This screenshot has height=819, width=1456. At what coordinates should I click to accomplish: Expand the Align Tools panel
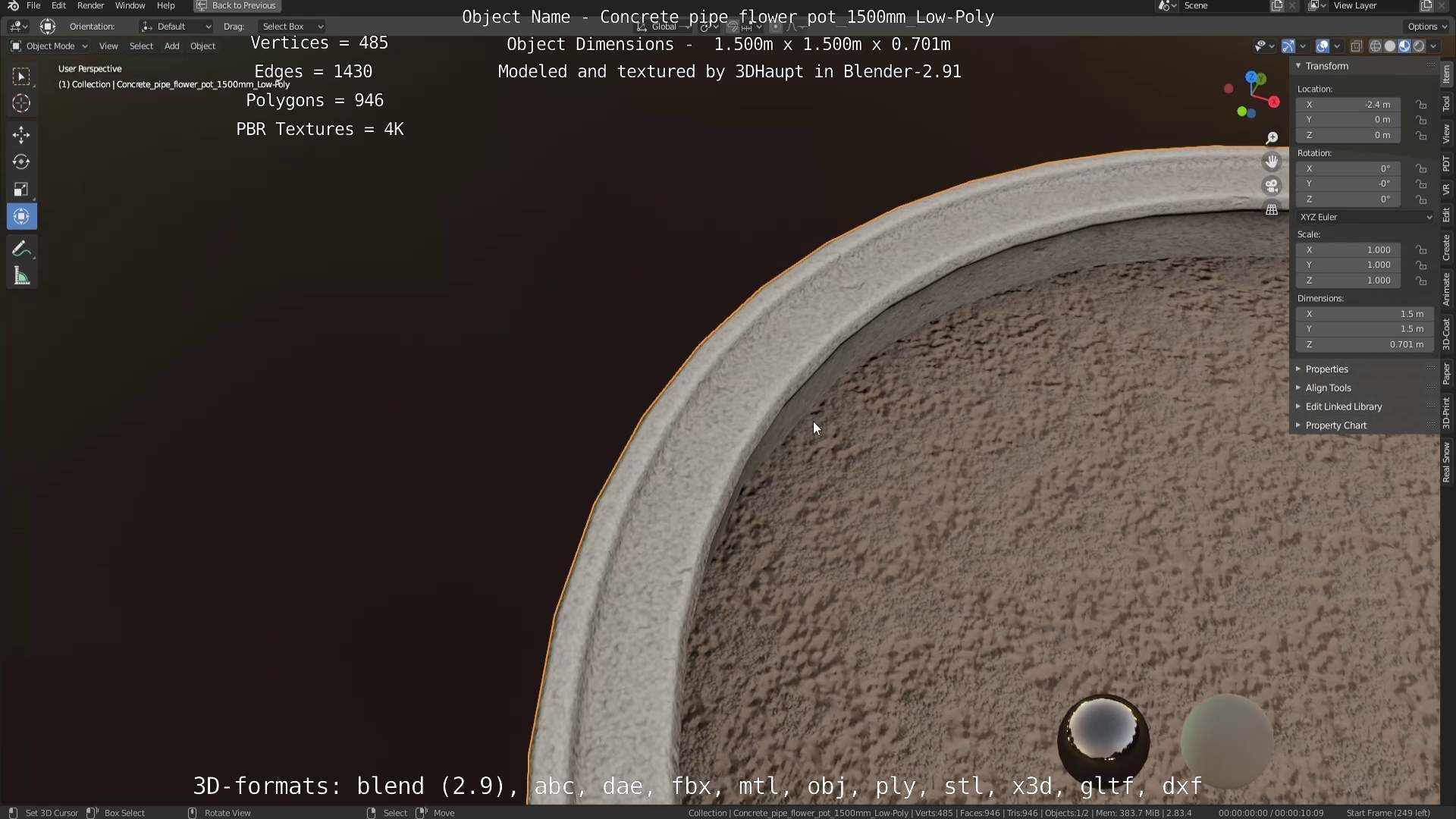1328,388
